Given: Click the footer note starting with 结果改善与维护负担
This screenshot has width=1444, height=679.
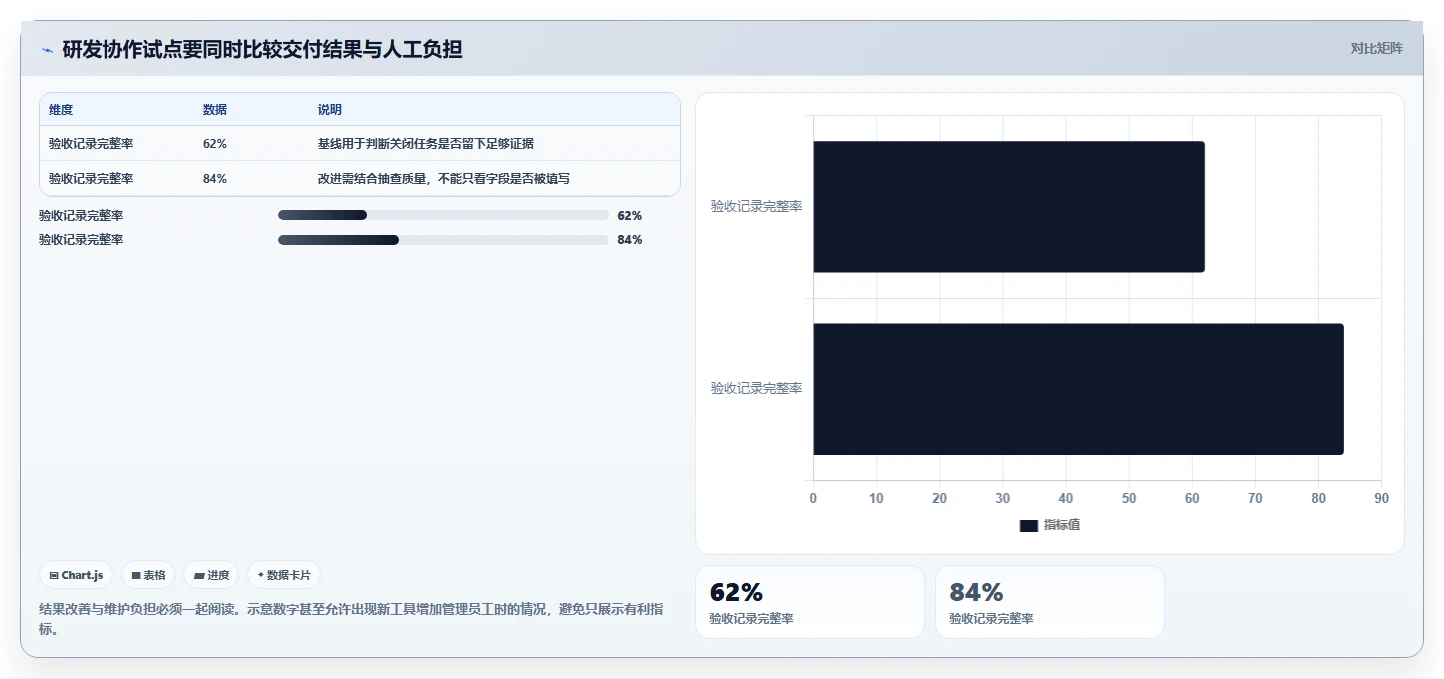Looking at the screenshot, I should [x=351, y=619].
